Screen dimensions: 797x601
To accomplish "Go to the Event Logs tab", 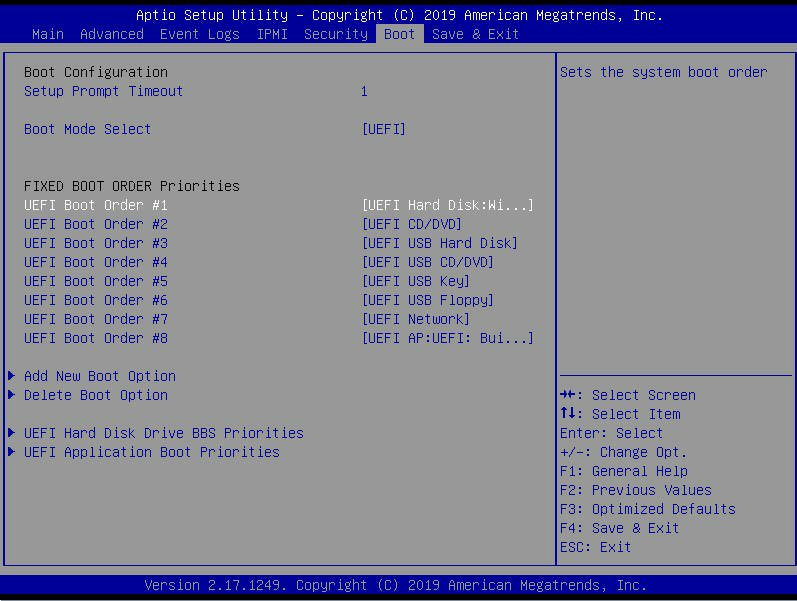I will coord(199,34).
